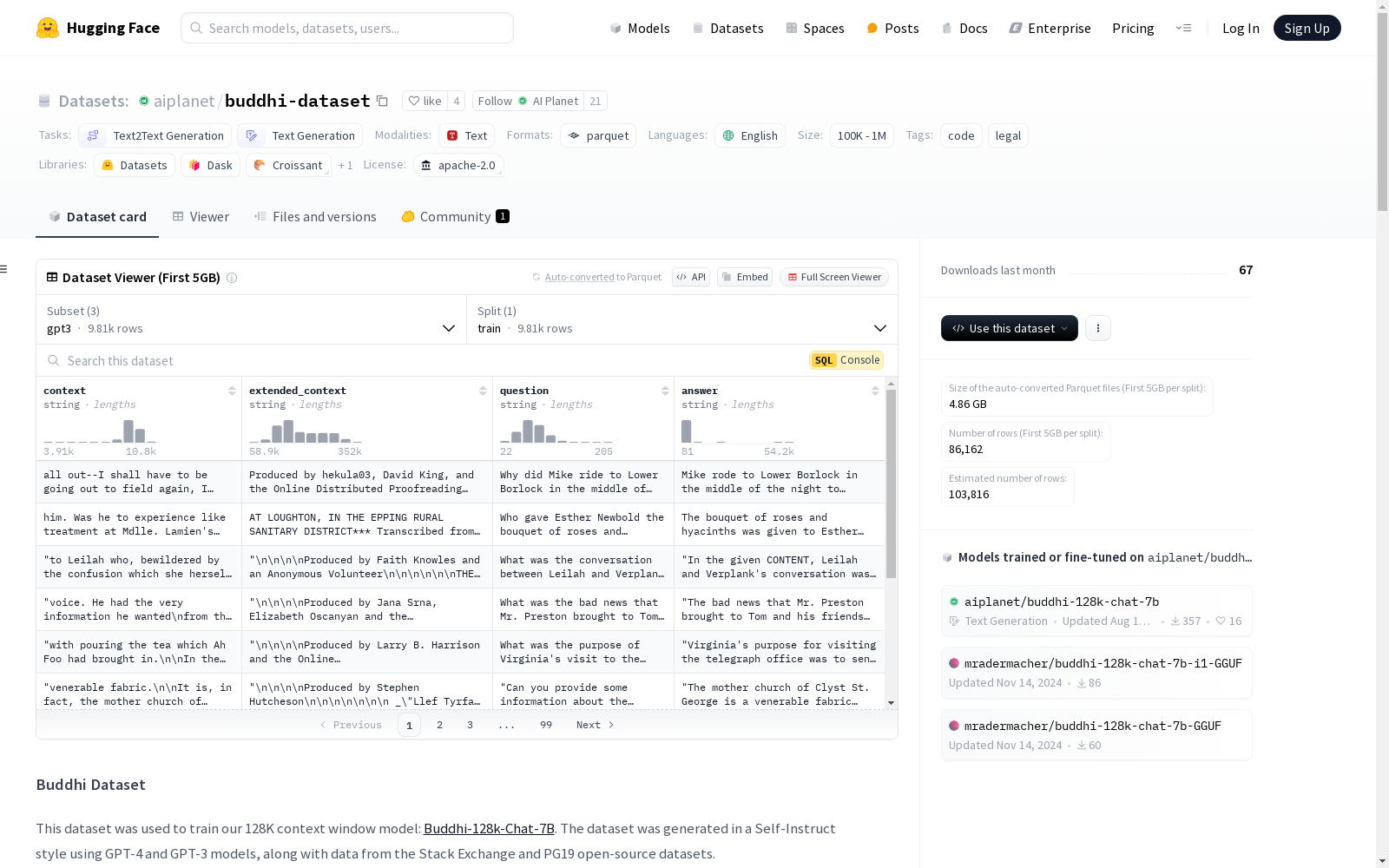The height and width of the screenshot is (868, 1389).
Task: Sort the extended_context column
Action: pos(483,391)
